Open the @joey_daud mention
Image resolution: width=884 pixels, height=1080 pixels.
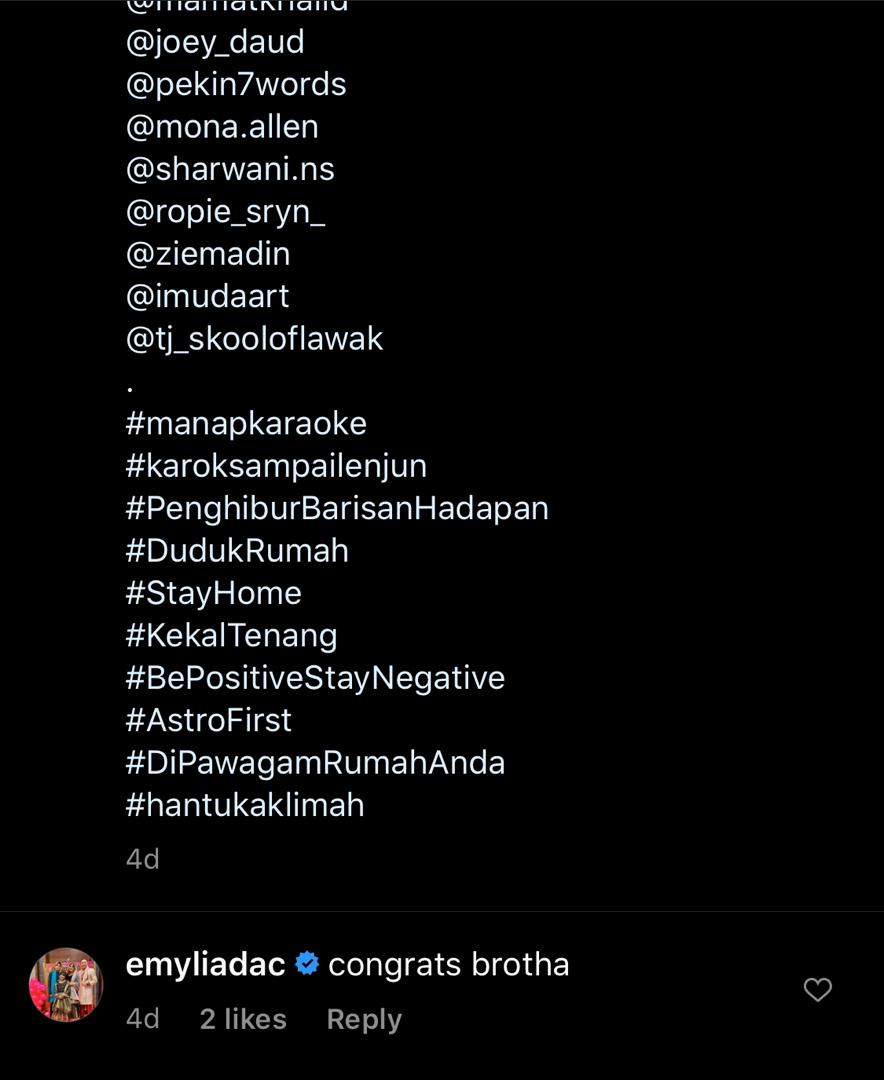(215, 42)
